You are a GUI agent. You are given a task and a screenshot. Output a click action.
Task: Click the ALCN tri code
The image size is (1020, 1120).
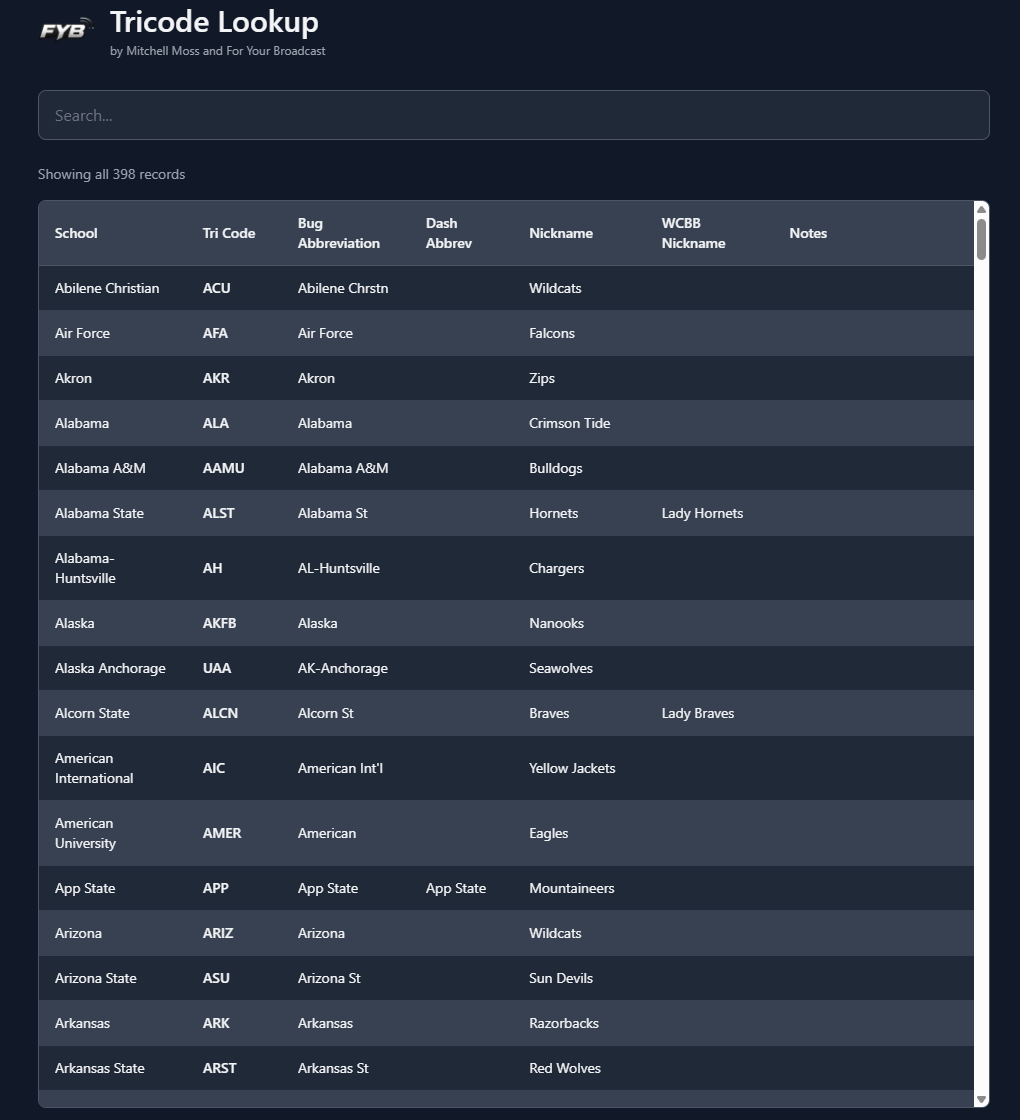coord(220,713)
